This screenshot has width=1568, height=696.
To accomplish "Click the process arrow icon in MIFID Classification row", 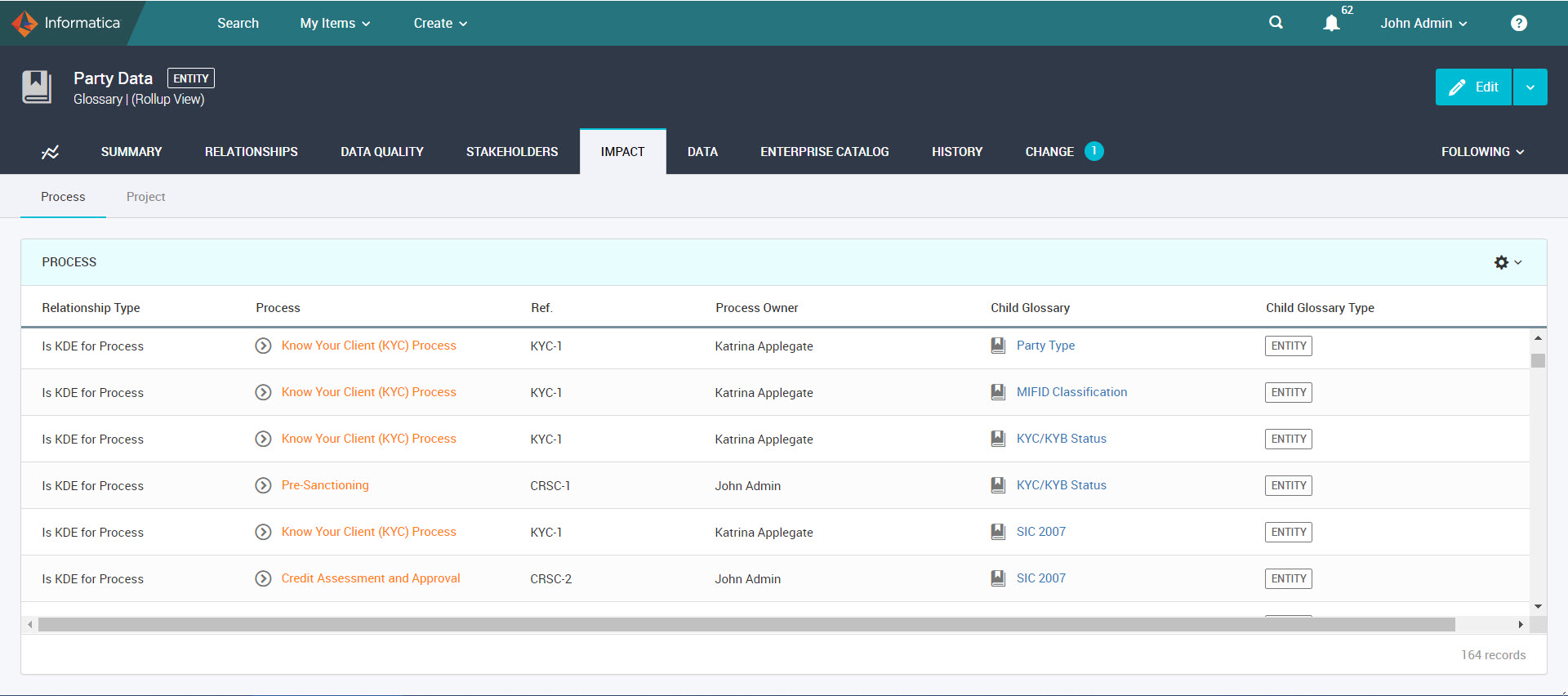I will (x=263, y=392).
